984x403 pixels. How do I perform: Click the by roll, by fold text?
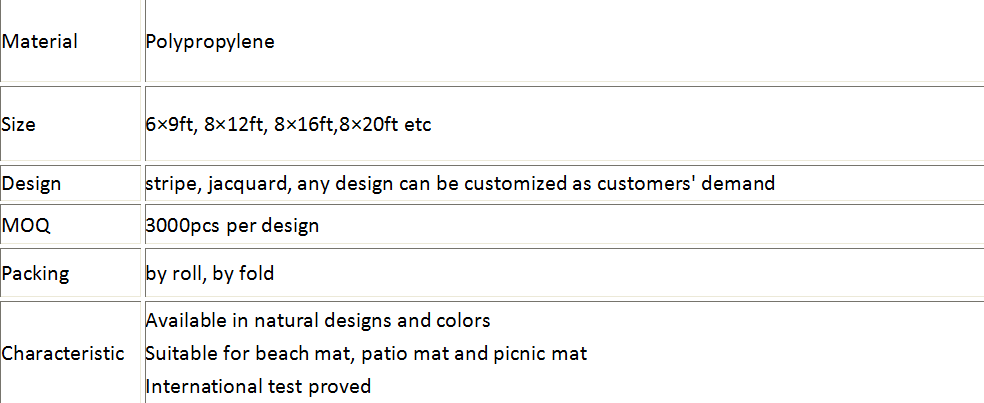(x=210, y=273)
